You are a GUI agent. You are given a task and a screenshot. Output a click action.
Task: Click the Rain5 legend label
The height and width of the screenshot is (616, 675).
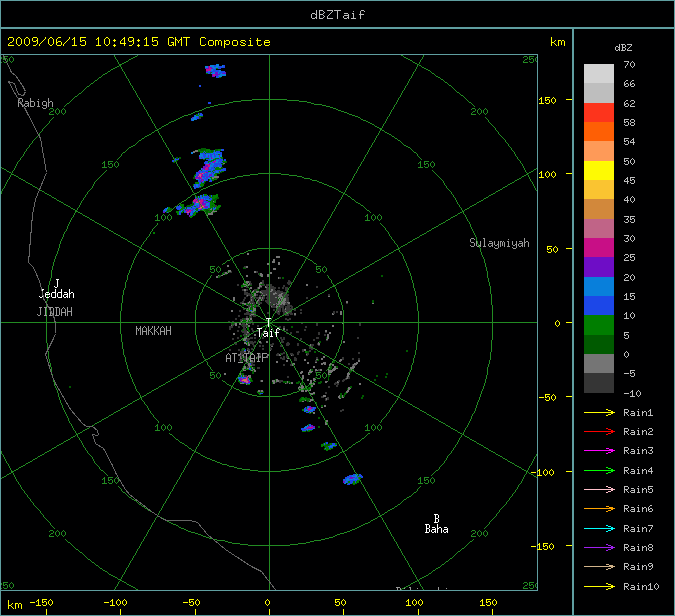click(638, 489)
